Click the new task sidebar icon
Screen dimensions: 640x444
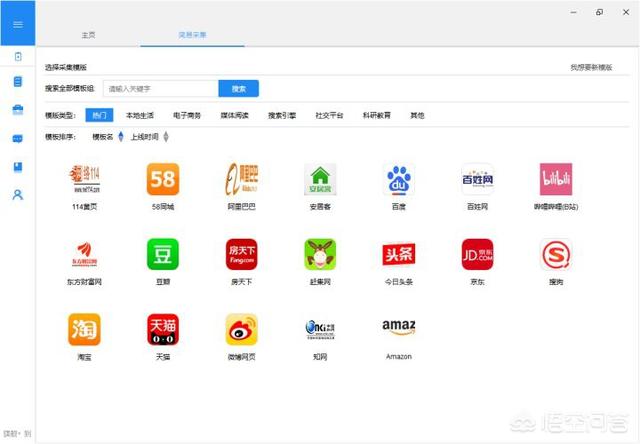pos(18,56)
